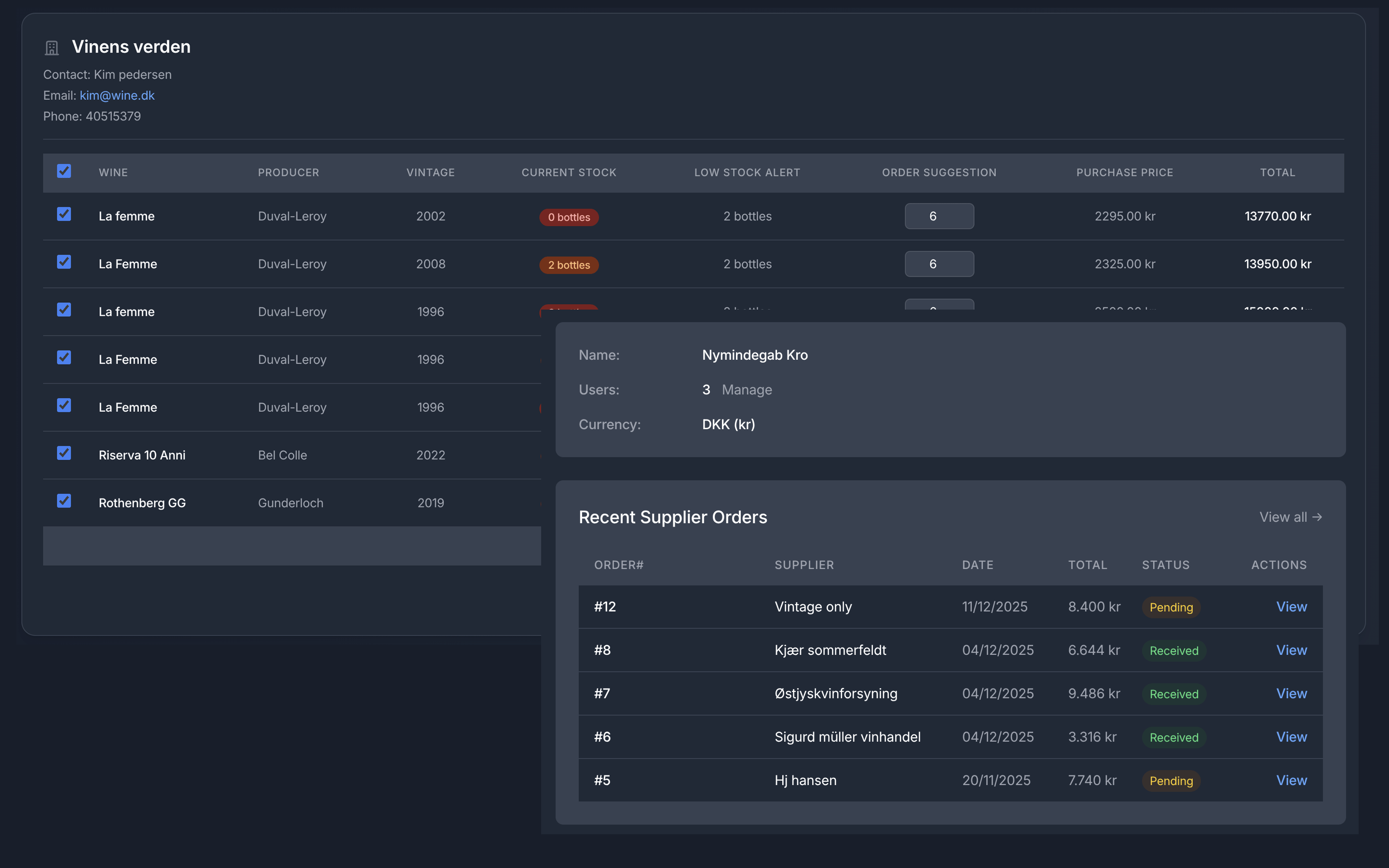Open the kim@wine.dk email link
Screen dimensions: 1389x868
point(117,95)
